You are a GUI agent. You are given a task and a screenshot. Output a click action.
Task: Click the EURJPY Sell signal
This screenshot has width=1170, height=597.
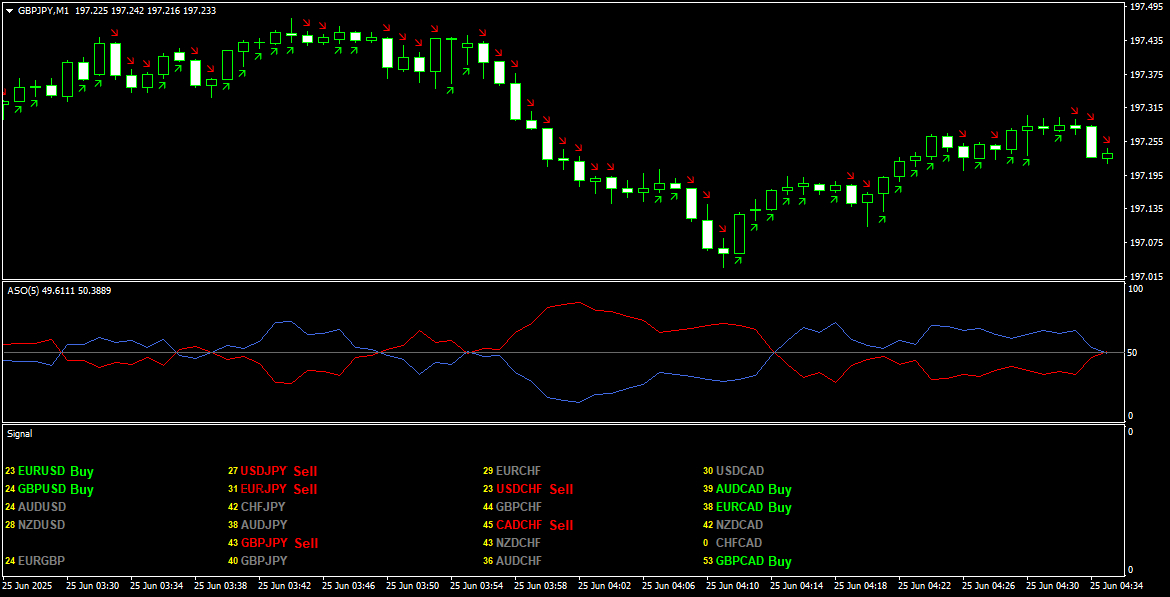278,489
